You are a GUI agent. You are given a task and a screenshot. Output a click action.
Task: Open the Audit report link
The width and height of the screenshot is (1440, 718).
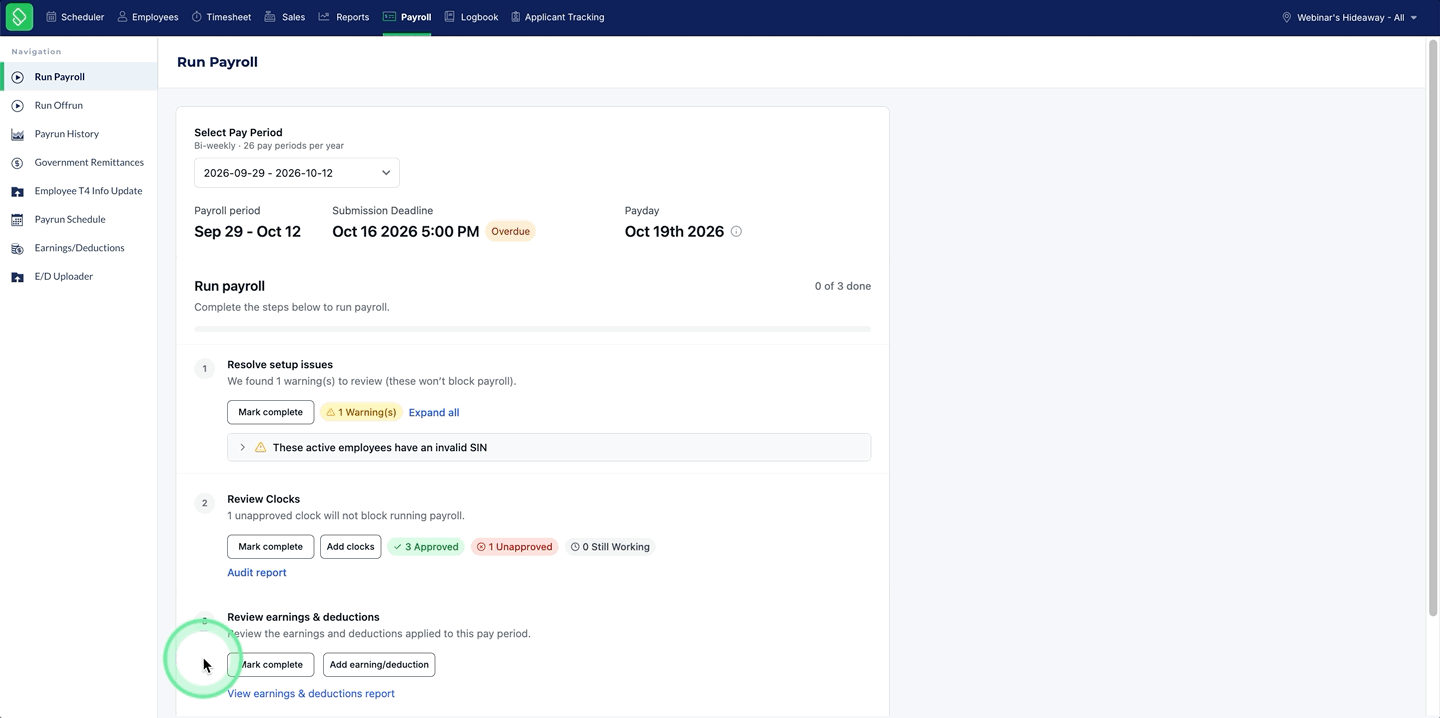pyautogui.click(x=257, y=573)
